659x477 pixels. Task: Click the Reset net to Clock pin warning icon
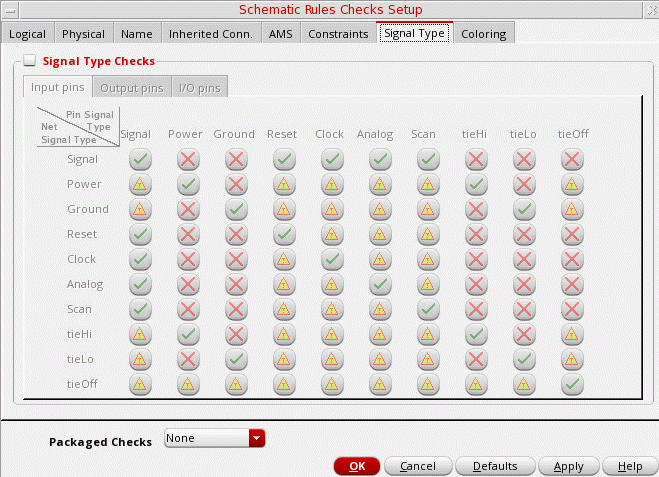coord(331,234)
